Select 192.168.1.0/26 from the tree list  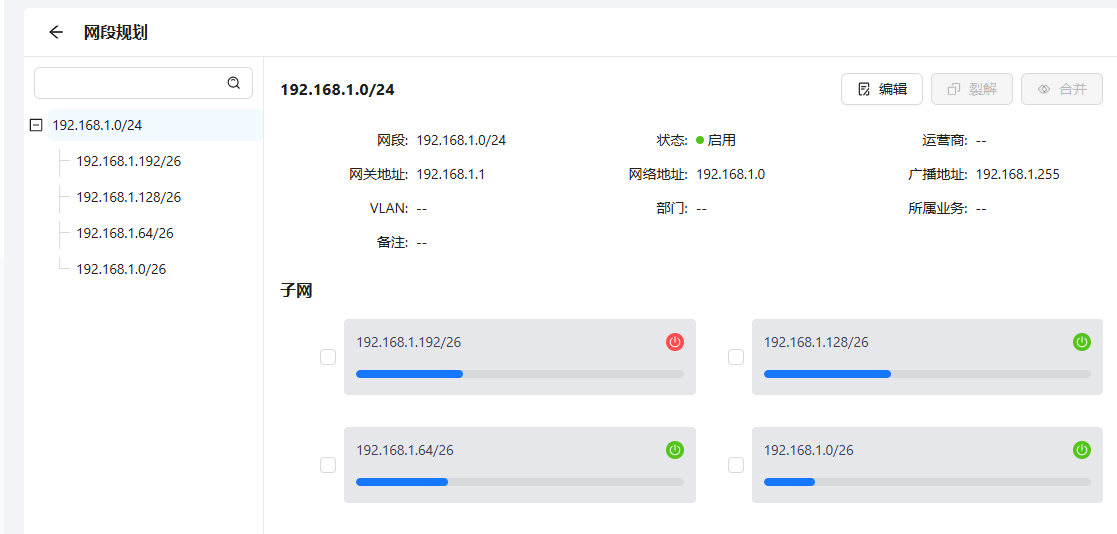pyautogui.click(x=121, y=269)
